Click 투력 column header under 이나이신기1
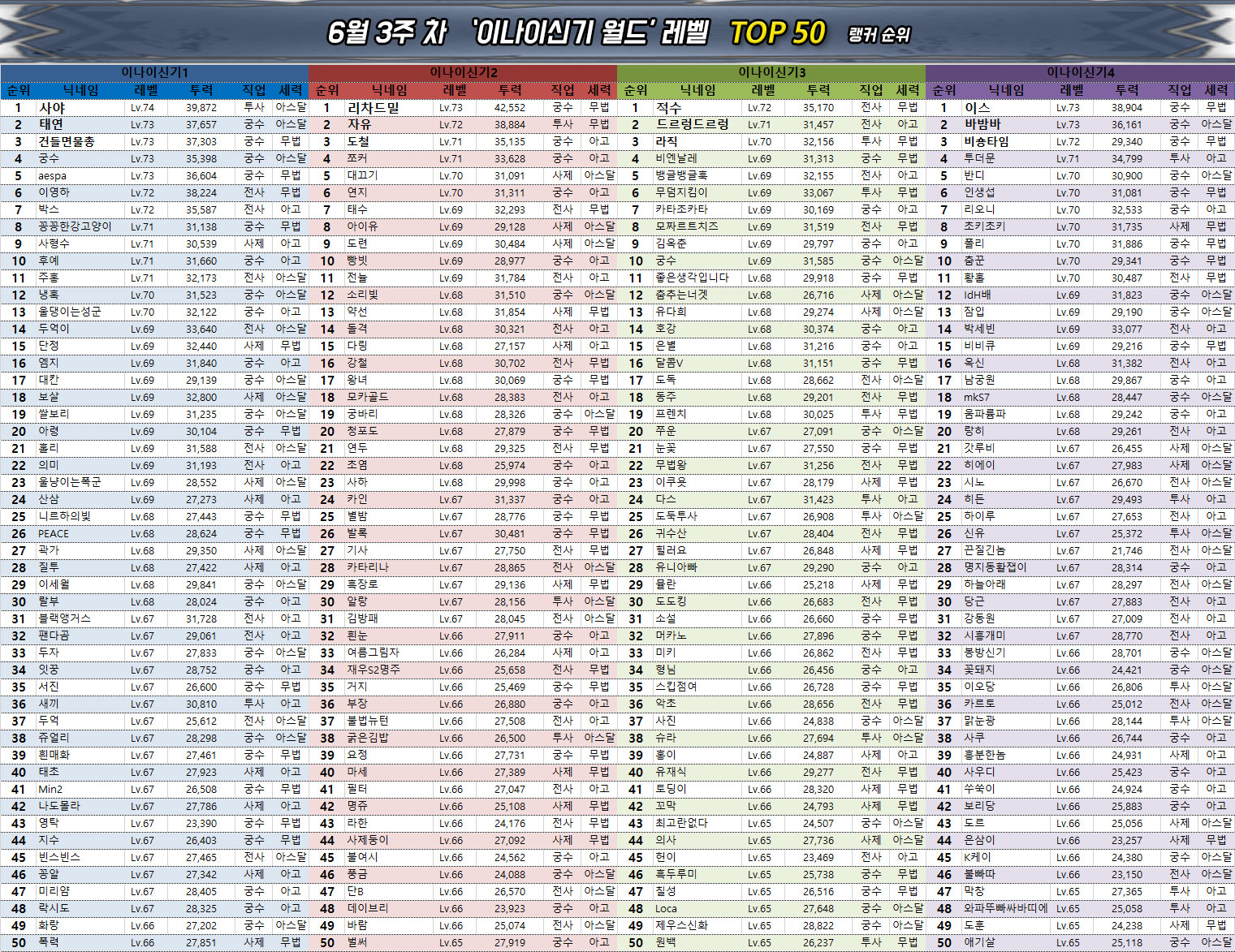The height and width of the screenshot is (952, 1235). pos(201,90)
